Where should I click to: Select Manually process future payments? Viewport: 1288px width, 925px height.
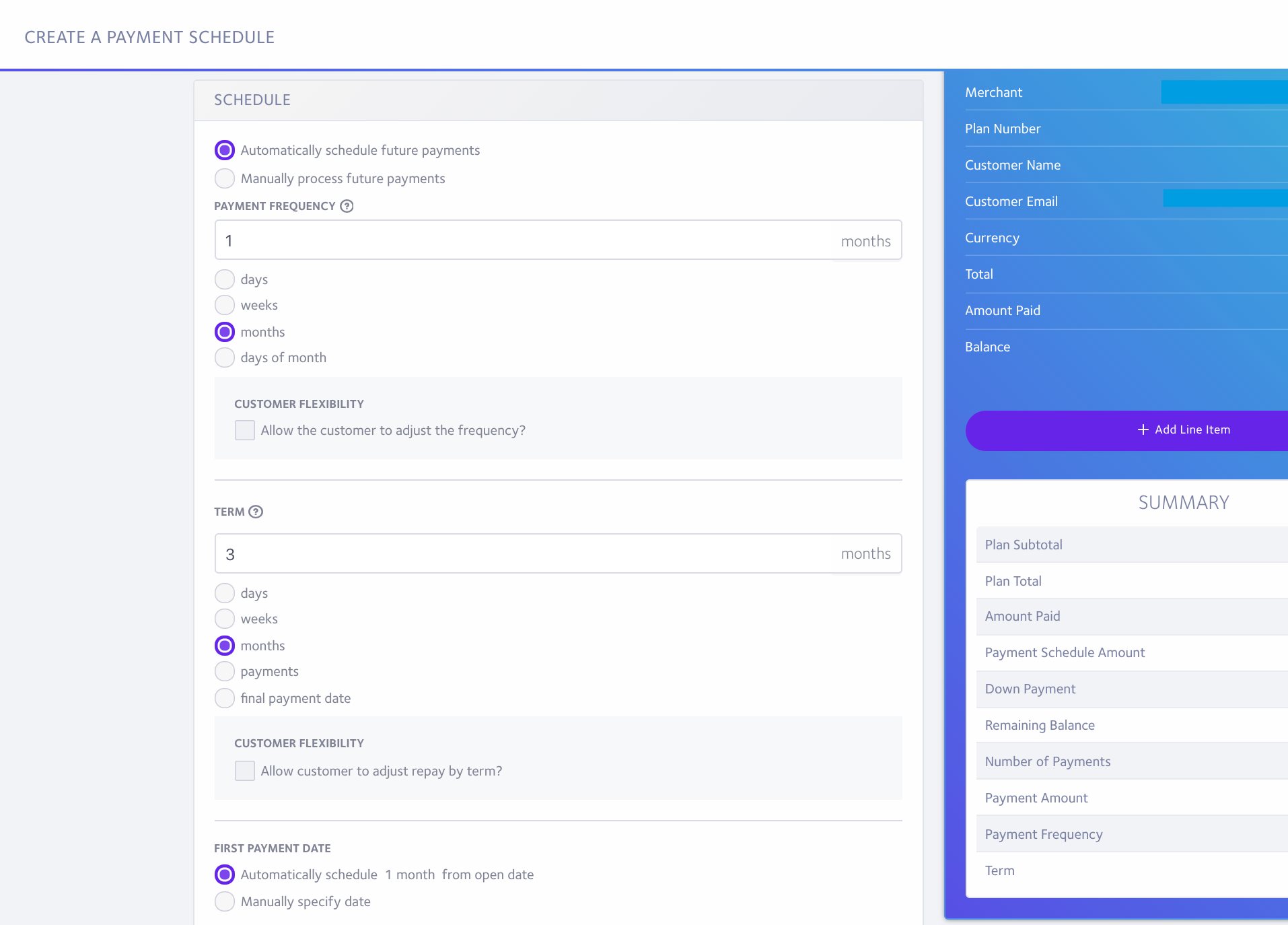tap(225, 178)
